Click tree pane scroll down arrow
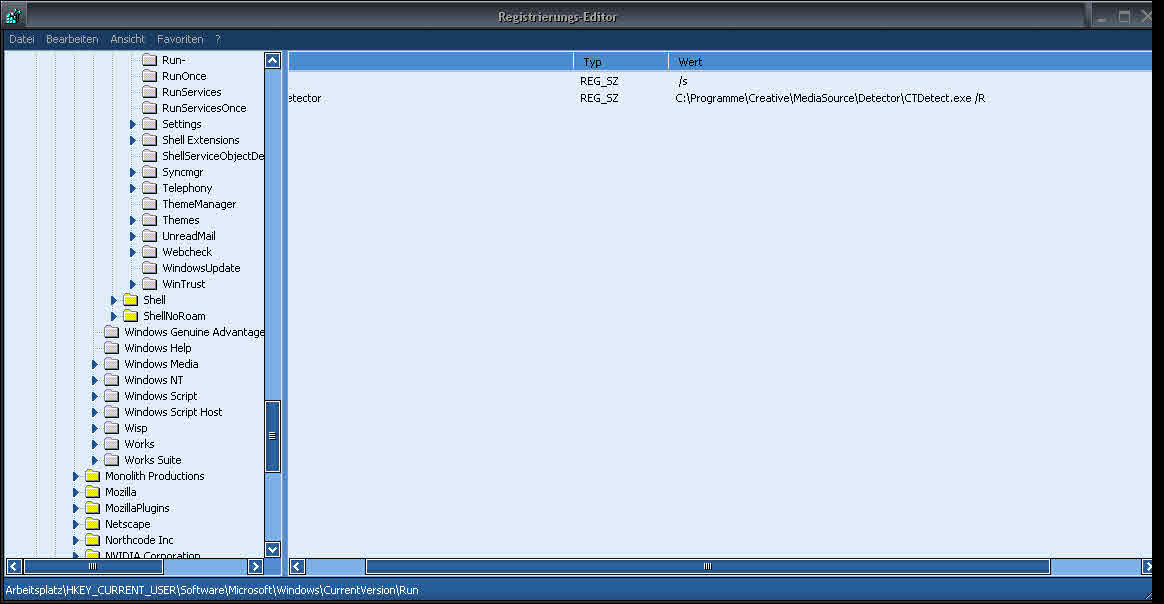This screenshot has width=1164, height=604. point(272,549)
